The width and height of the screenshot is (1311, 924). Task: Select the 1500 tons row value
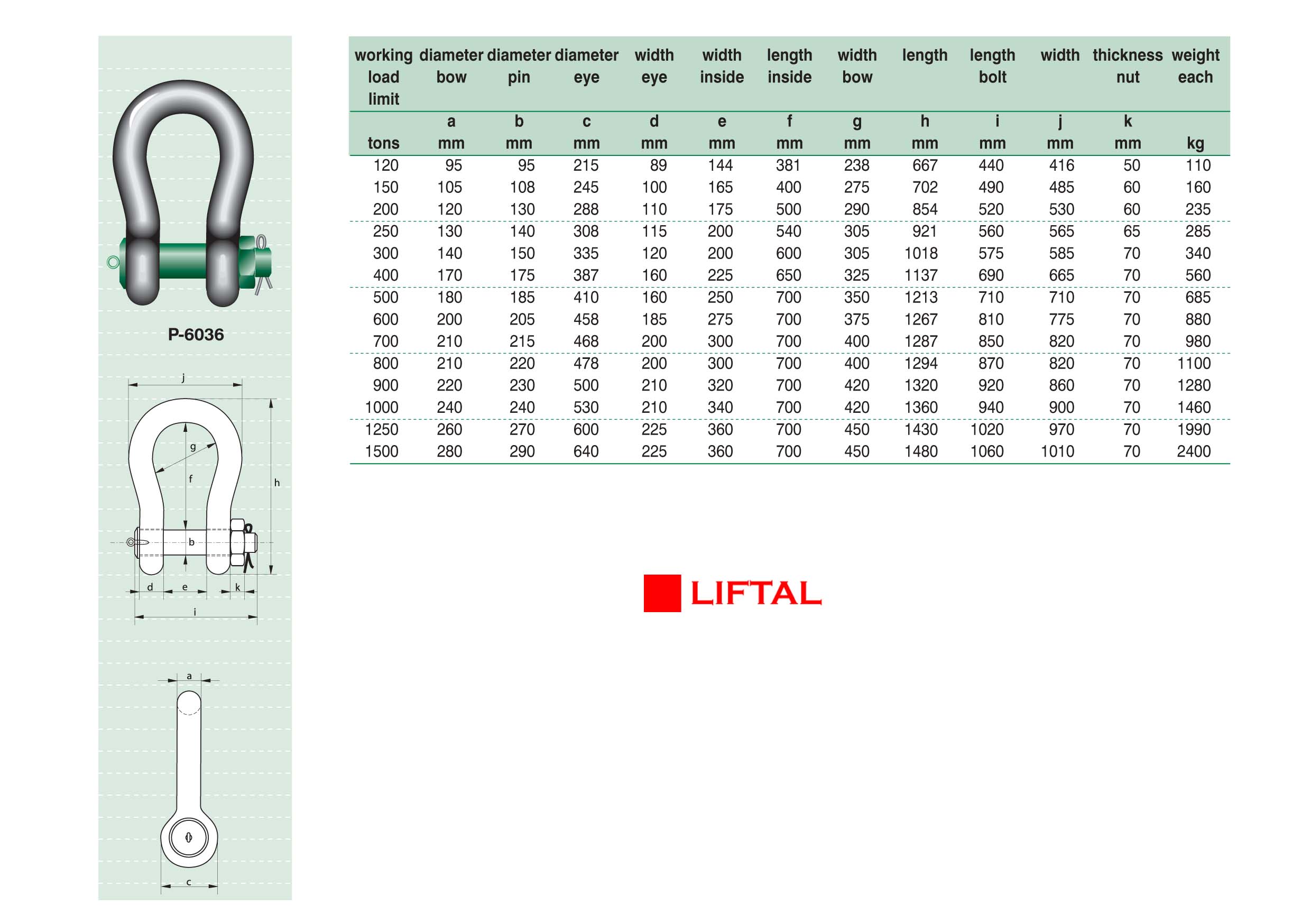pyautogui.click(x=382, y=451)
